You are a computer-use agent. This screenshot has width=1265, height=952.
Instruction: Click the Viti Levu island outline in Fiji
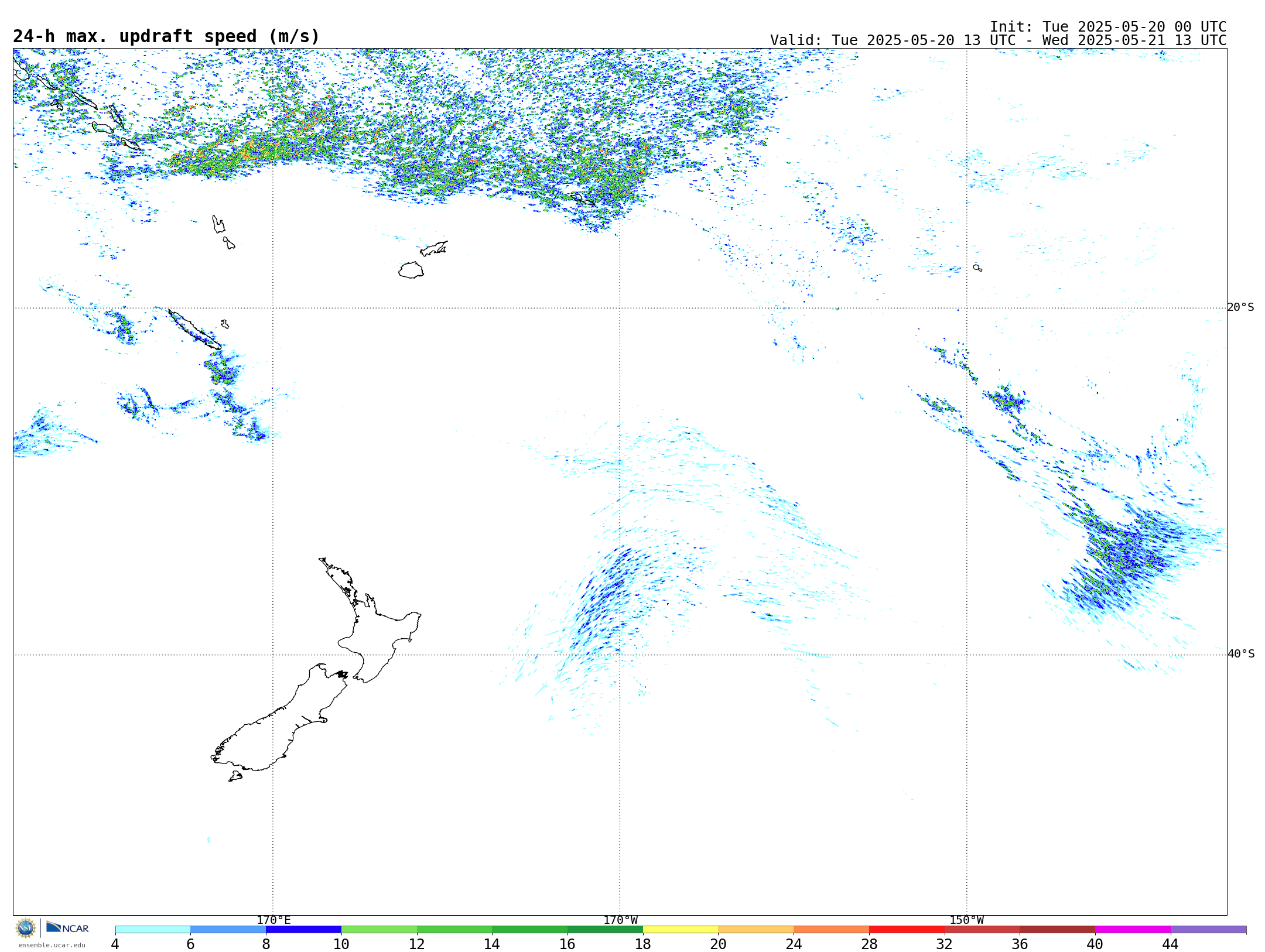pyautogui.click(x=411, y=270)
